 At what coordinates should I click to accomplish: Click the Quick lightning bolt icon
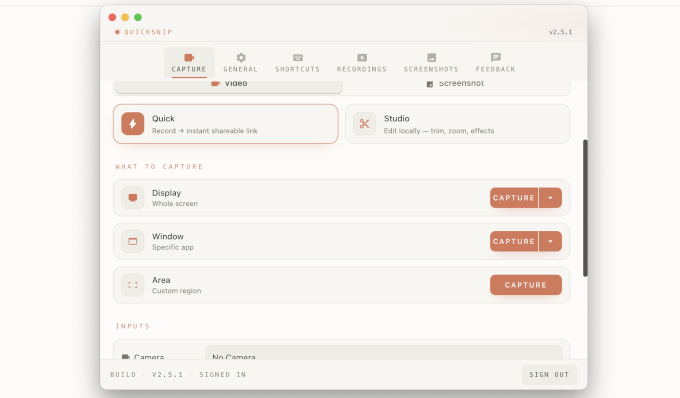click(133, 124)
